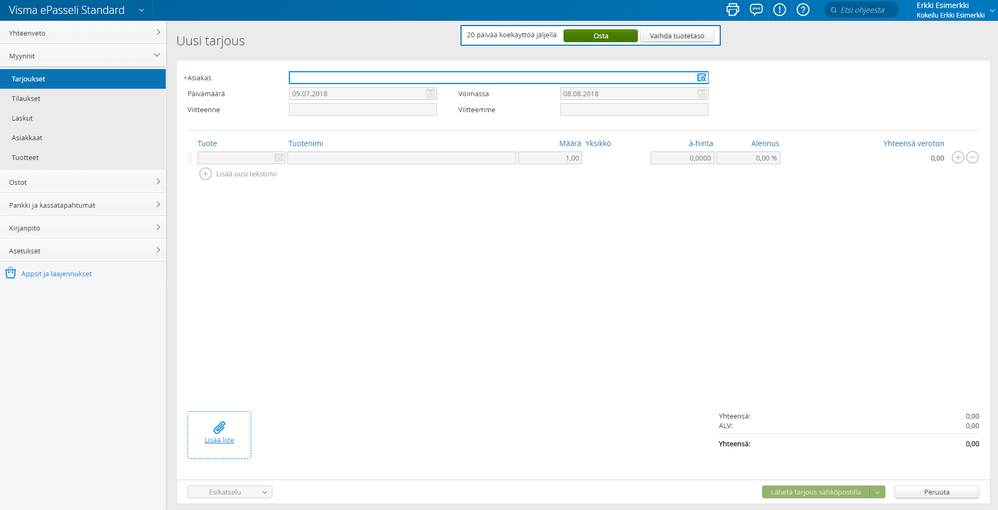Viewport: 998px width, 510px height.
Task: Open the question mark help icon
Action: coord(803,10)
